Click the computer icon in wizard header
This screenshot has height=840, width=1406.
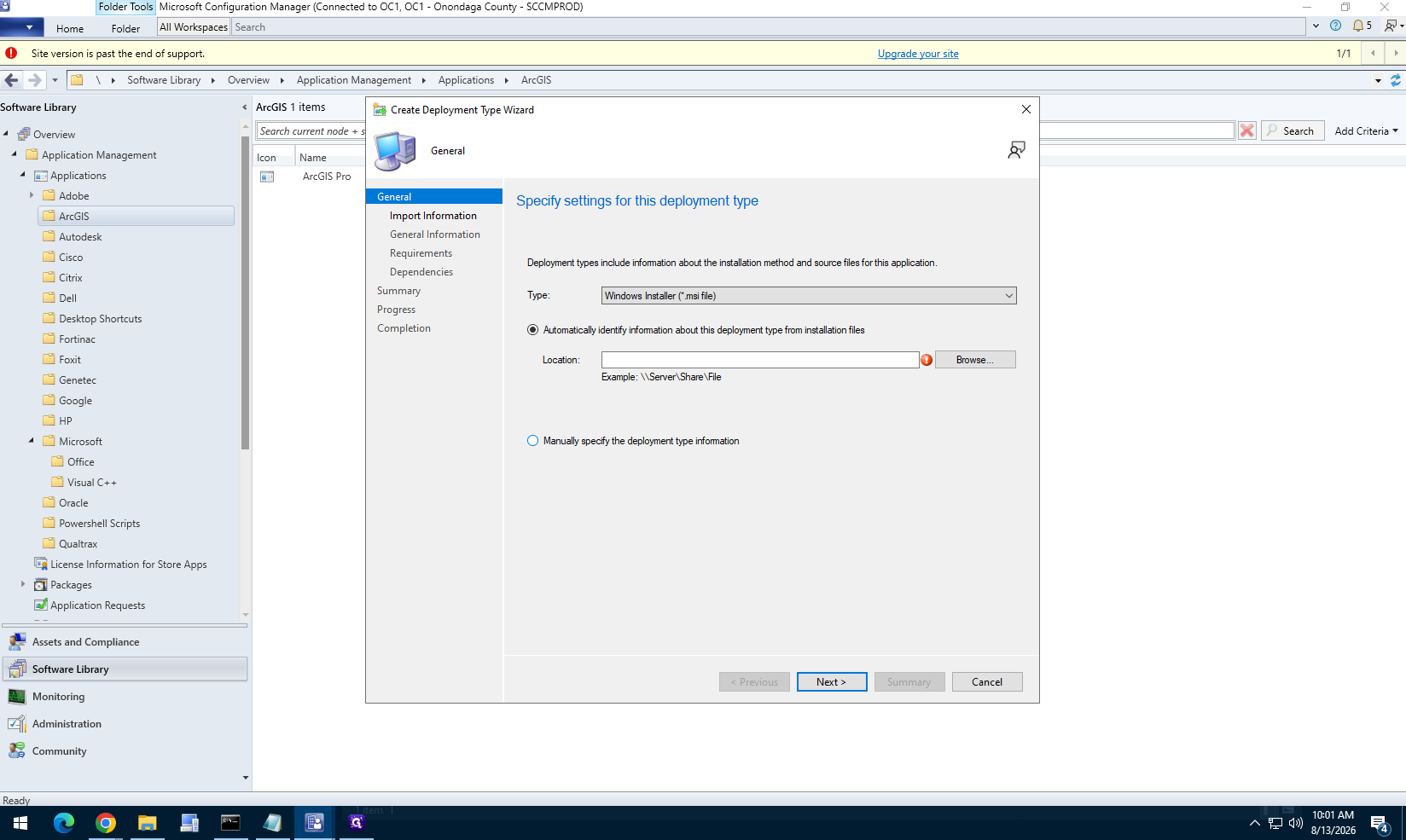point(395,151)
